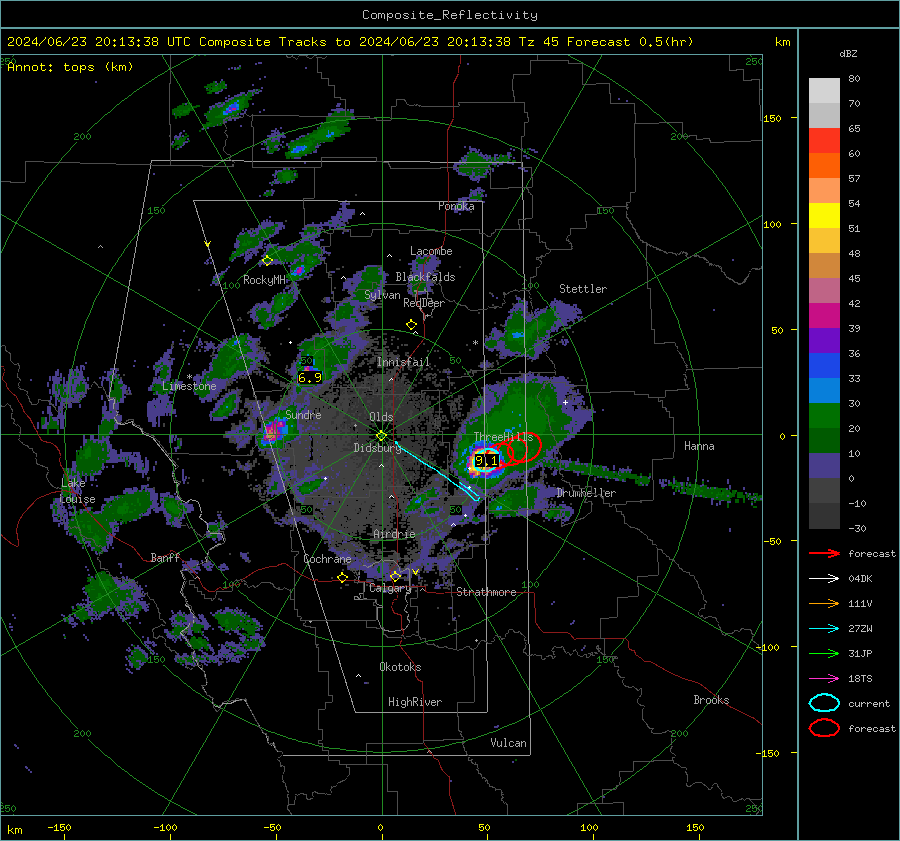The image size is (900, 841).
Task: Click the red forecast arrow in legend
Action: point(824,553)
